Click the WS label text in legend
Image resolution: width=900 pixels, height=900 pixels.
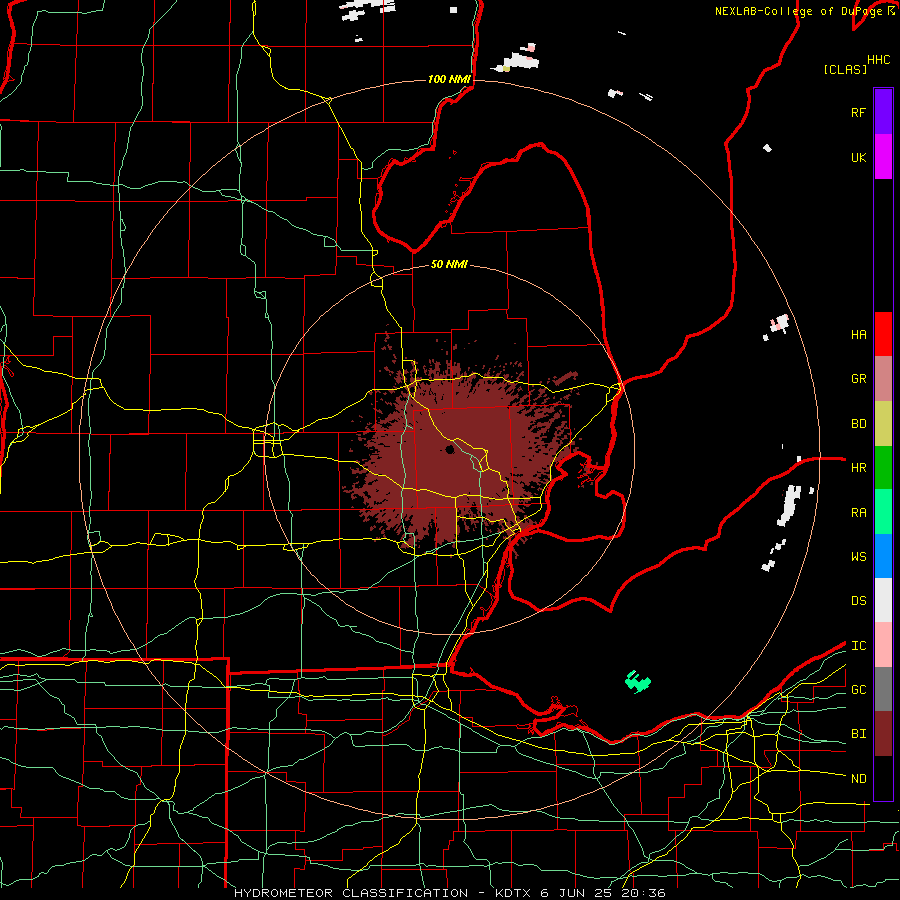[x=858, y=557]
